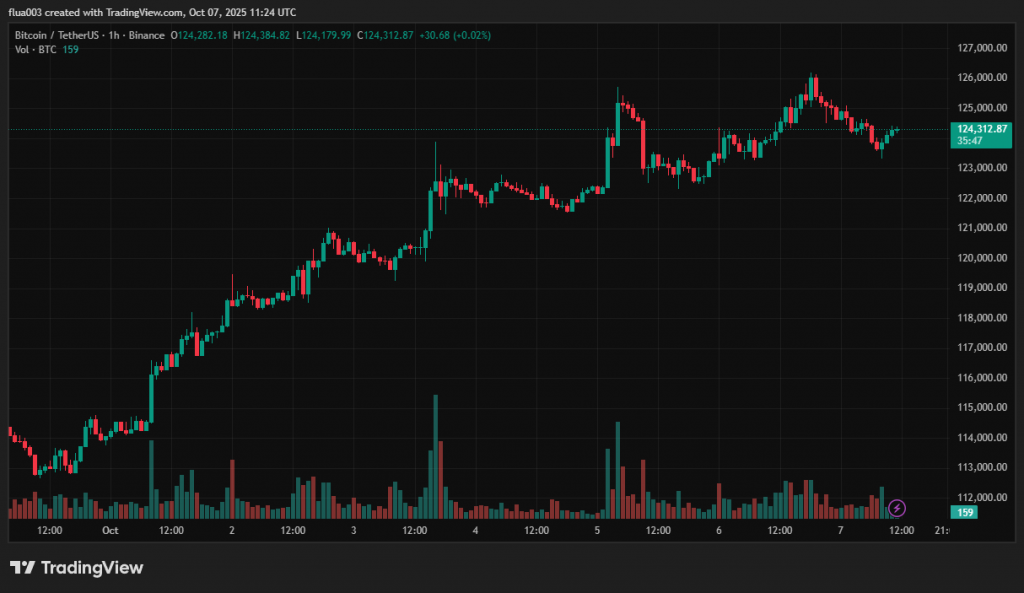
Task: Click the truncated 21: label on time axis
Action: tap(941, 531)
